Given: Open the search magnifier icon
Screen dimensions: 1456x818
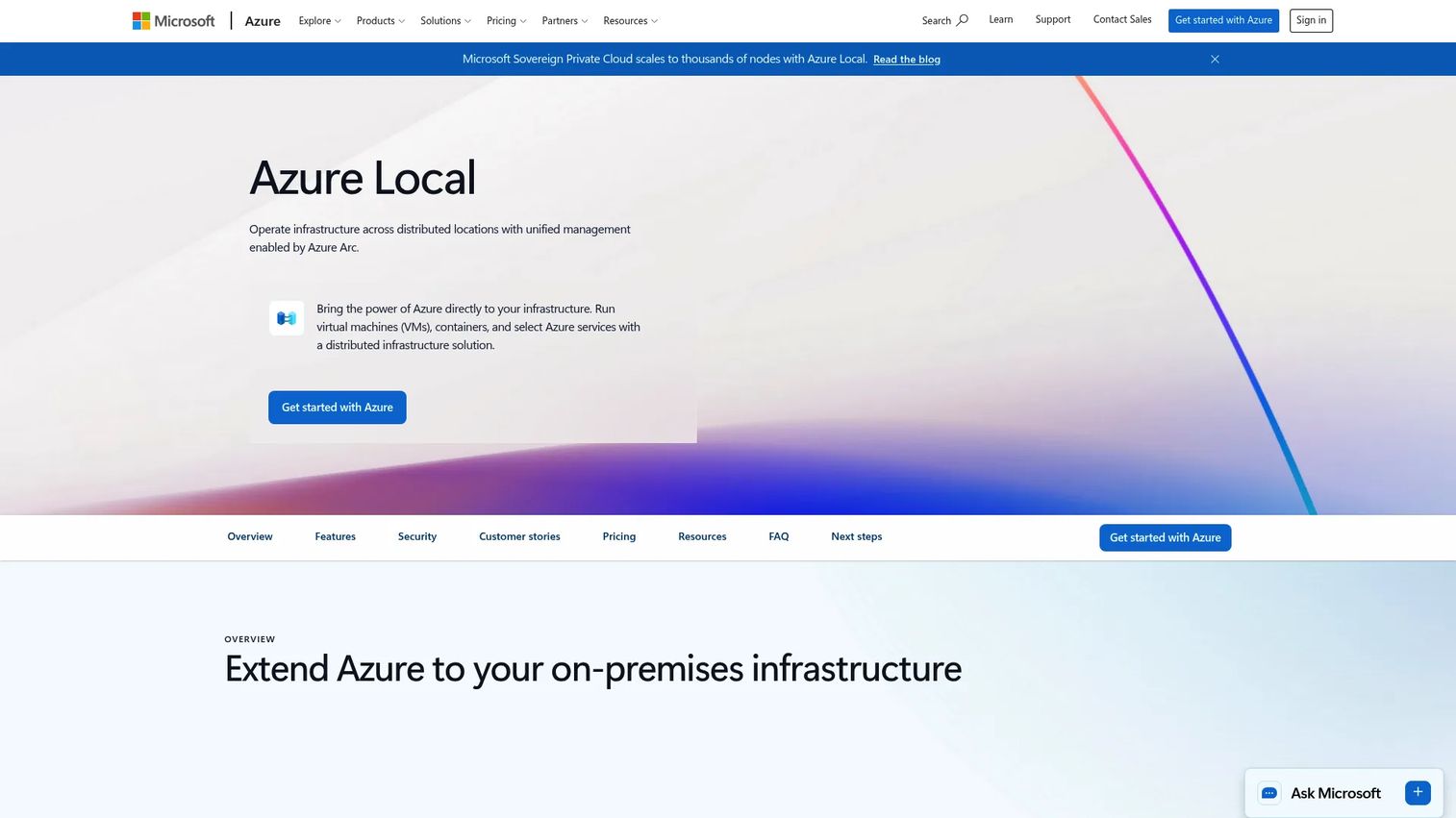Looking at the screenshot, I should [962, 20].
